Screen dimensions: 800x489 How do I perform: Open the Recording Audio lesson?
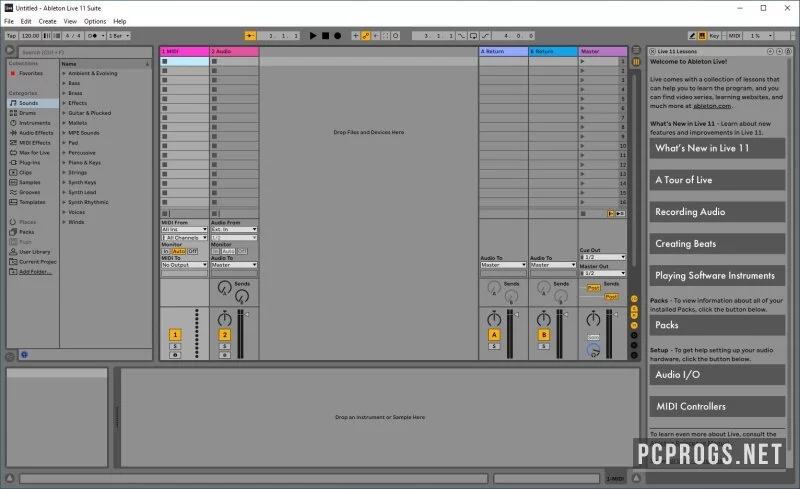point(717,212)
